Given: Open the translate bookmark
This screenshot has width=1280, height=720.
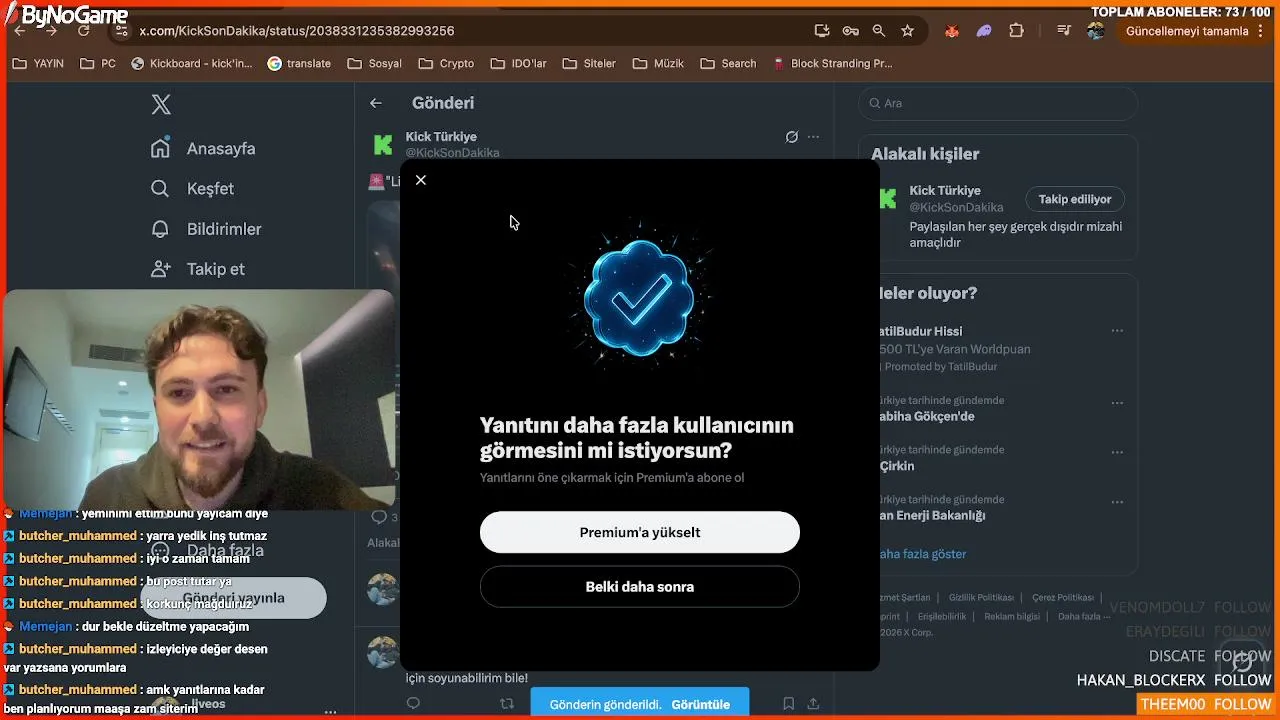Looking at the screenshot, I should [x=300, y=63].
